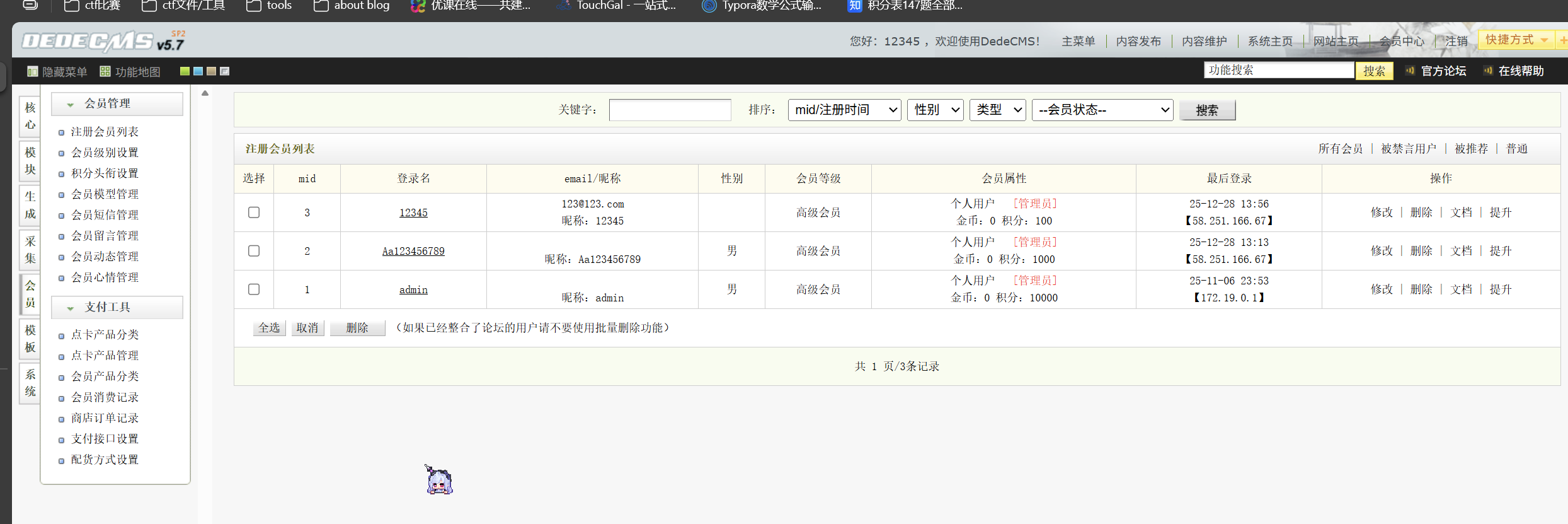Switch to the 生成 side tab

click(30, 206)
